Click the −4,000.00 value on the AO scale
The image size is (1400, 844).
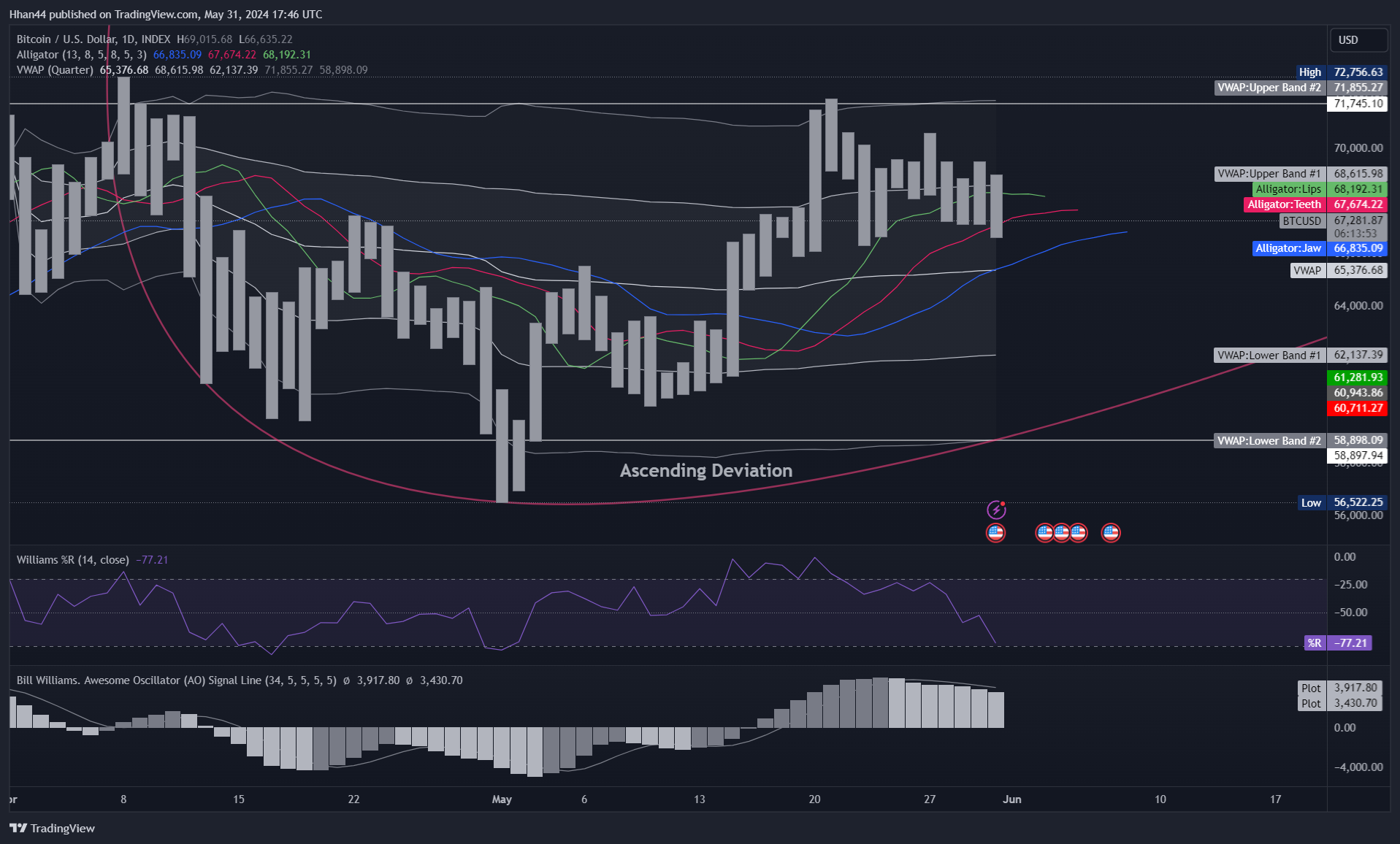(x=1358, y=767)
